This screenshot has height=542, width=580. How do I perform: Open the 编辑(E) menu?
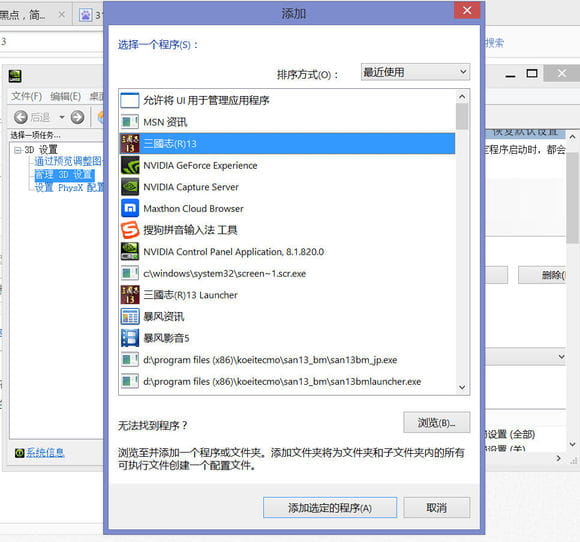(x=65, y=97)
